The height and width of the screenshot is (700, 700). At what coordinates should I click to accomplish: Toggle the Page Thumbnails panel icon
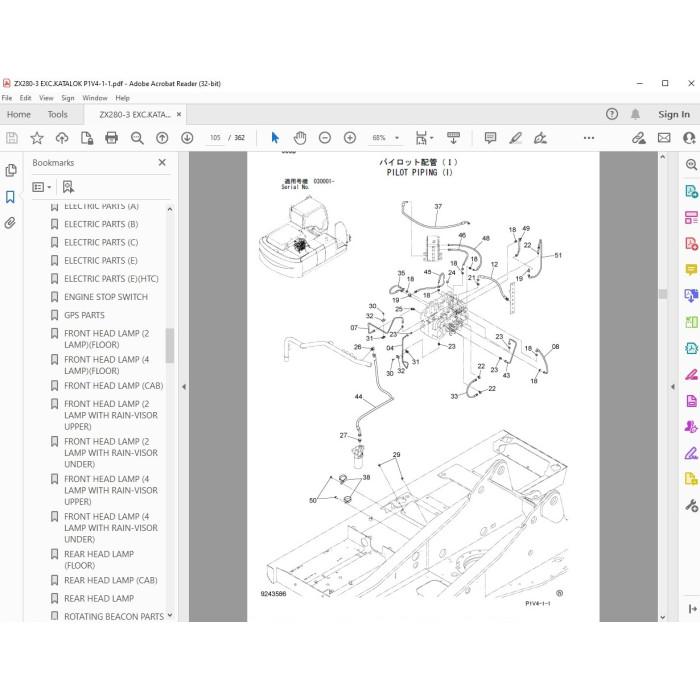(x=10, y=170)
